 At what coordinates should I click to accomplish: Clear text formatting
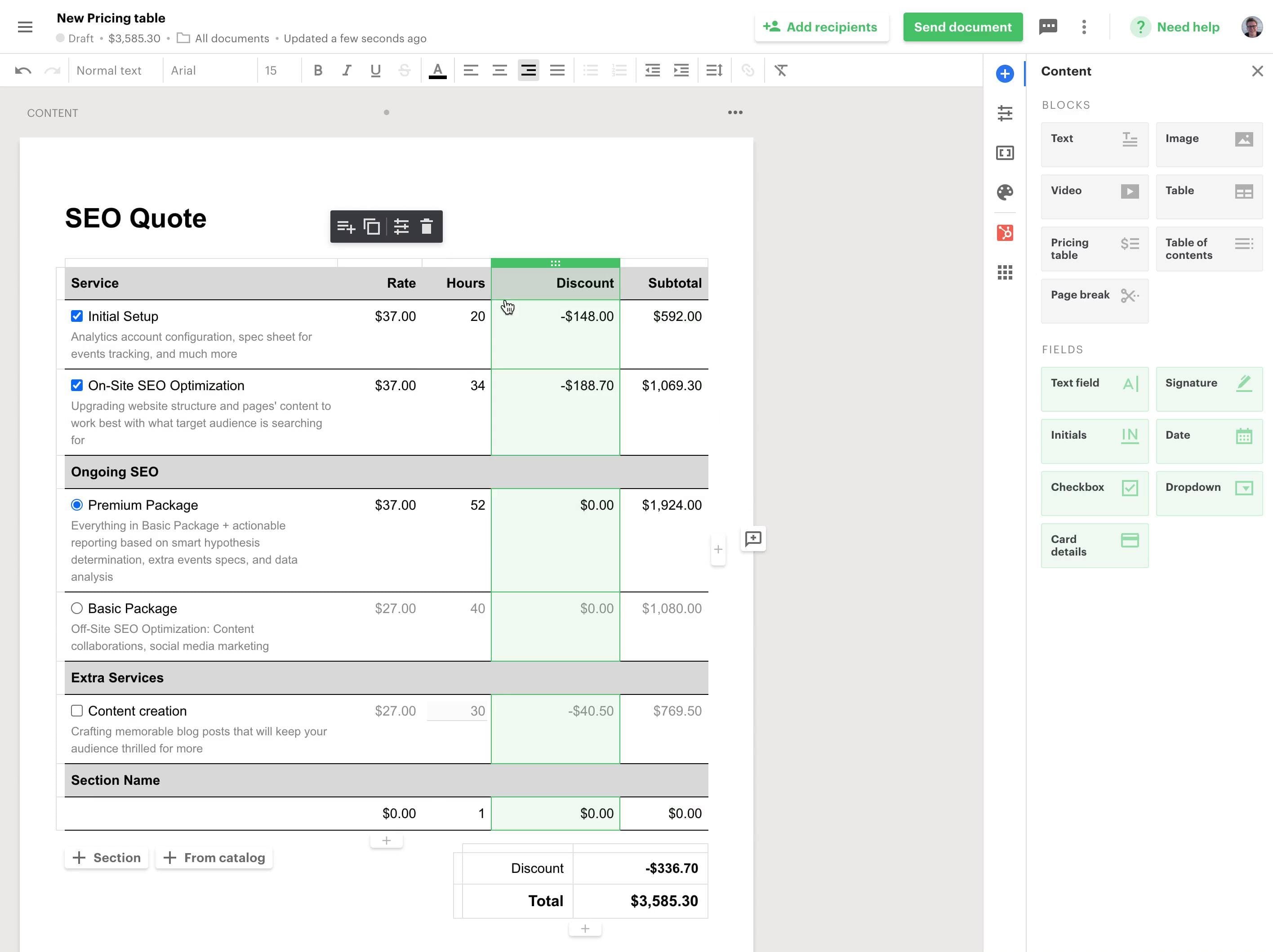[x=780, y=70]
